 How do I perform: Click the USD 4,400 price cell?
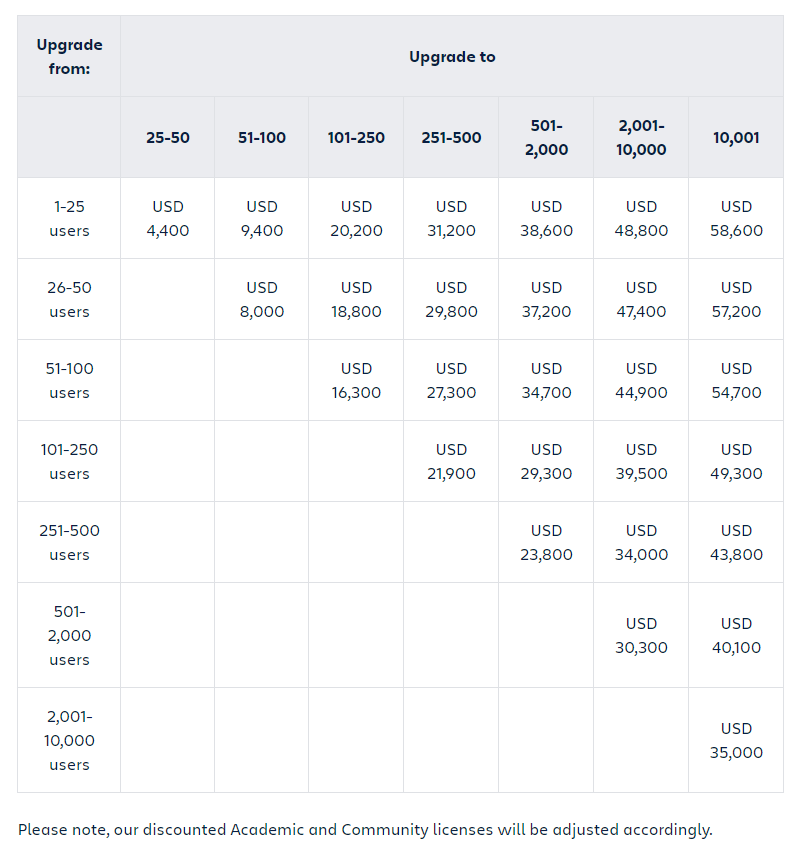tap(167, 218)
